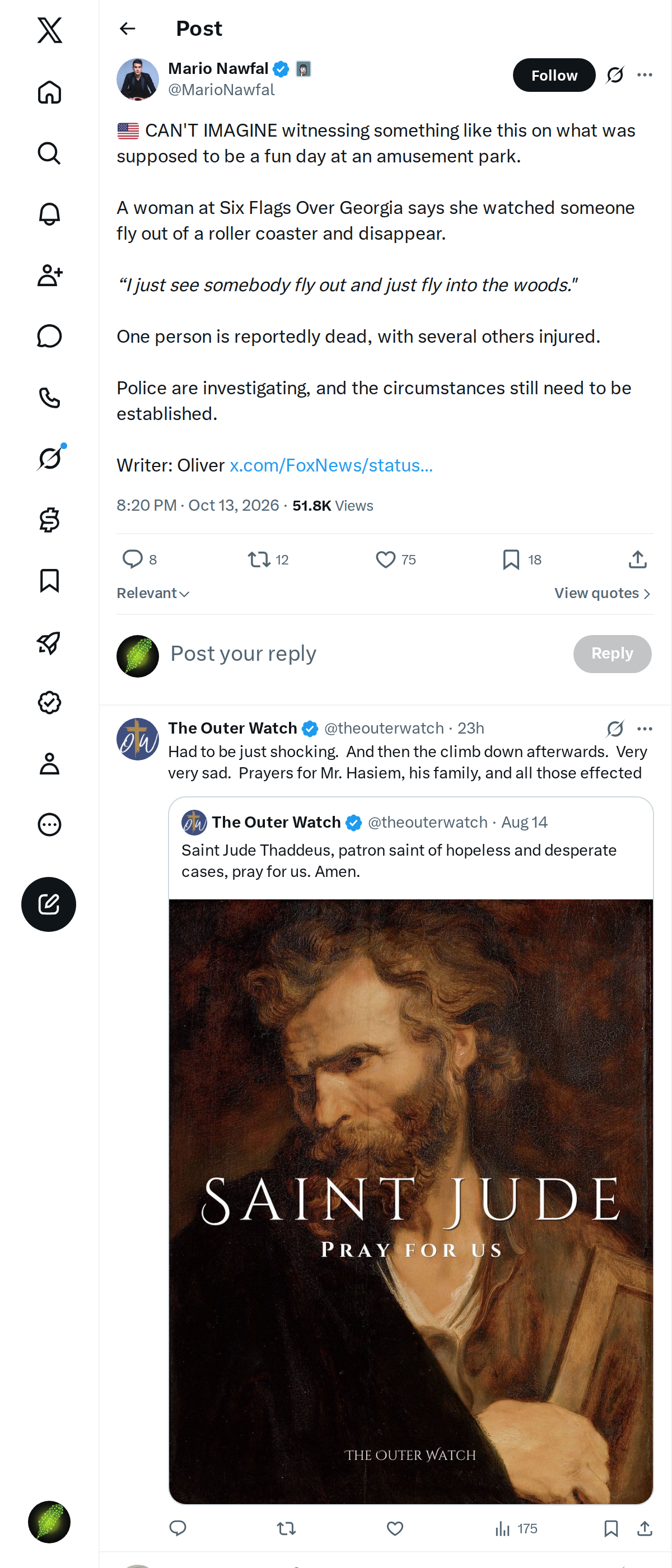This screenshot has width=672, height=1568.
Task: Open Bookmarks in the left sidebar
Action: (x=49, y=581)
